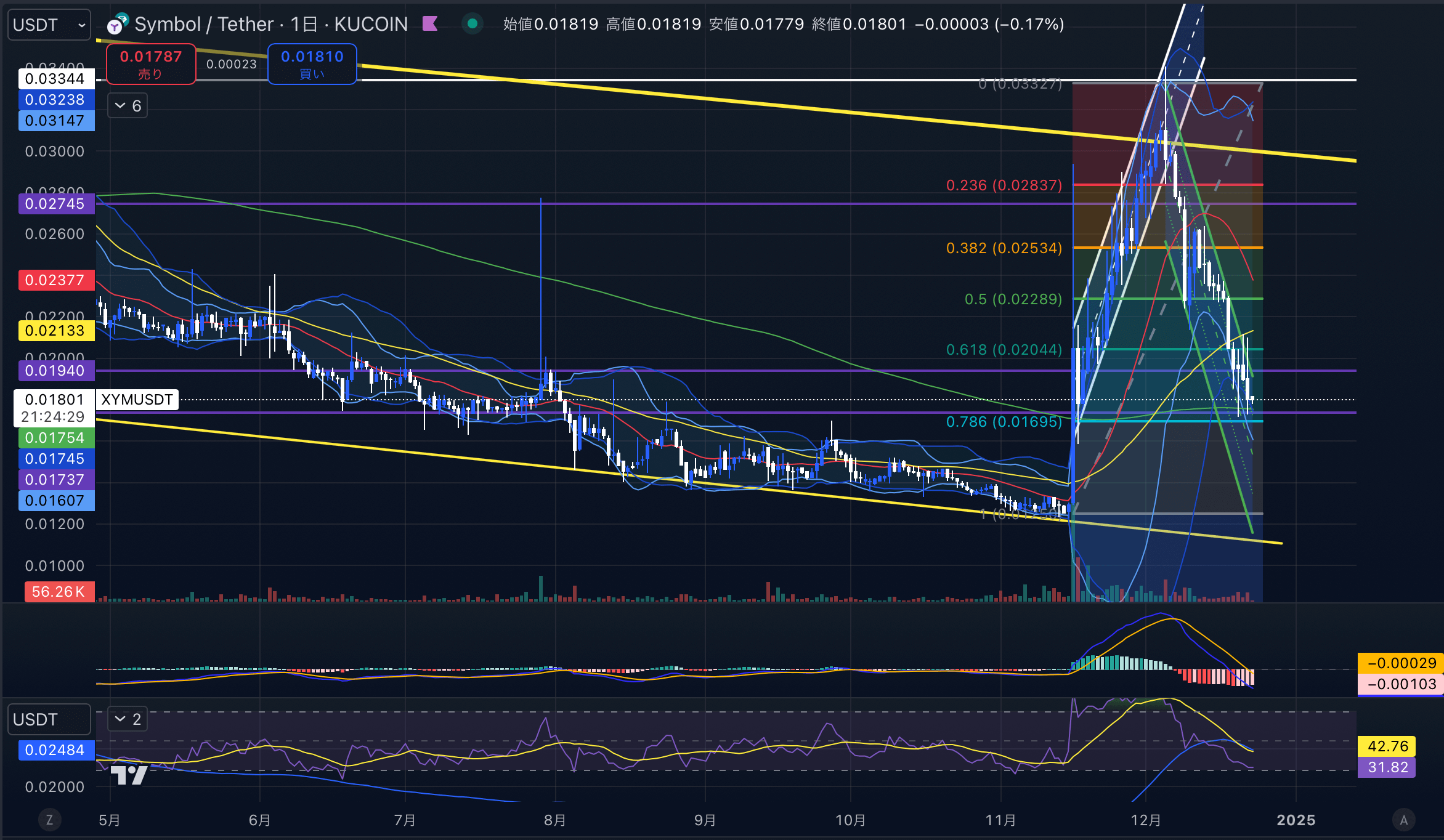Click the MACD value label -0.00029
Image resolution: width=1444 pixels, height=840 pixels.
coord(1400,663)
